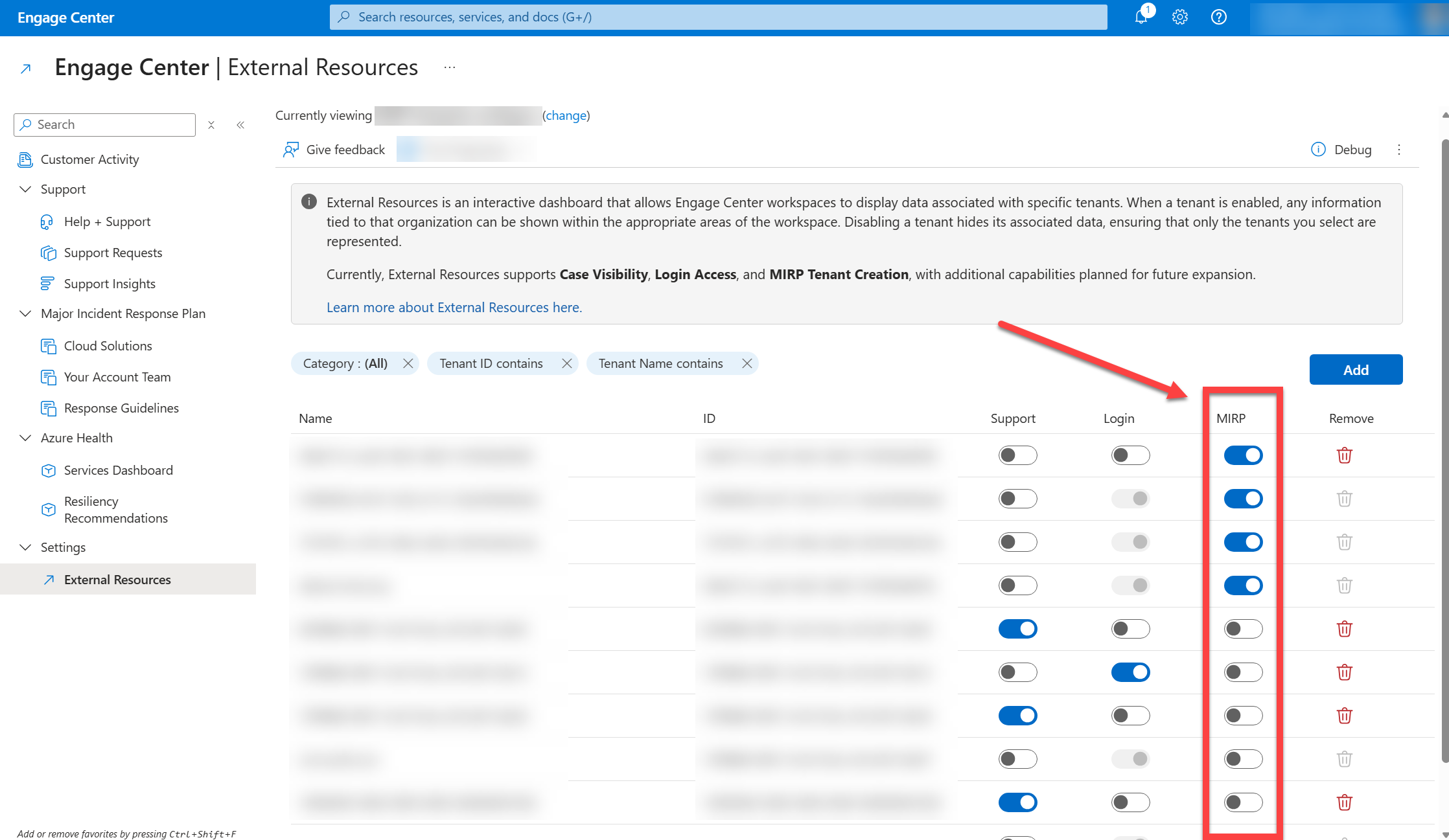Screen dimensions: 1449x840
Task: Enable MIRP toggle in fifth row
Action: 1244,629
